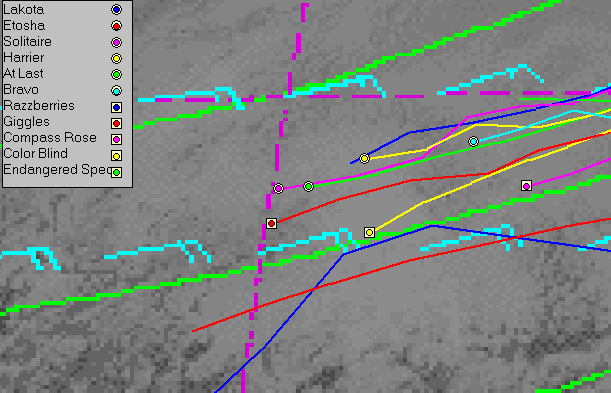Click At Last's green circle legend icon
The height and width of the screenshot is (393, 611).
116,74
